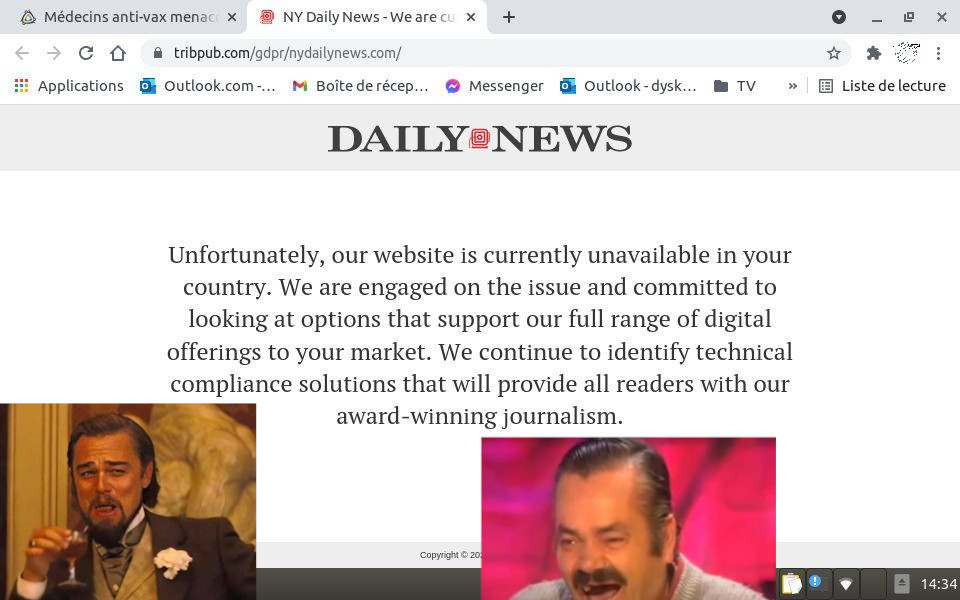Image resolution: width=960 pixels, height=600 pixels.
Task: Click the profile avatar in toolbar
Action: pyautogui.click(x=907, y=53)
